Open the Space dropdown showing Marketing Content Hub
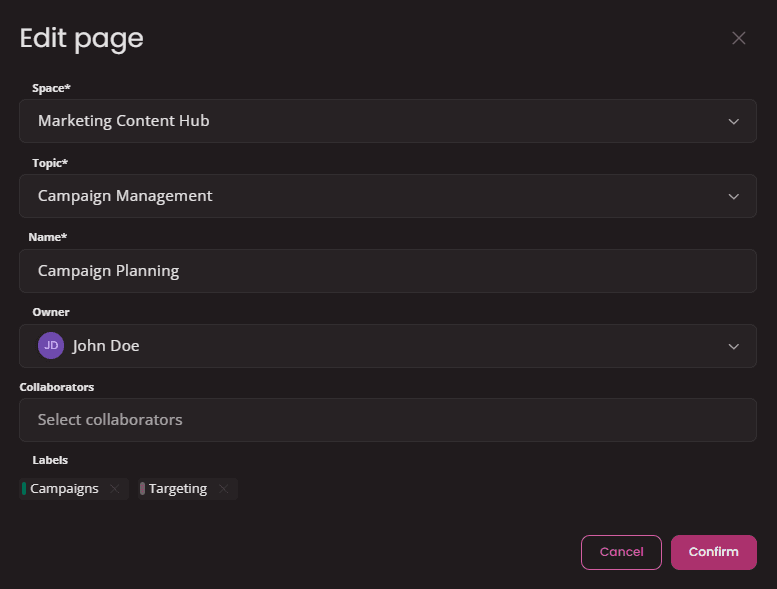This screenshot has width=777, height=589. (x=388, y=121)
